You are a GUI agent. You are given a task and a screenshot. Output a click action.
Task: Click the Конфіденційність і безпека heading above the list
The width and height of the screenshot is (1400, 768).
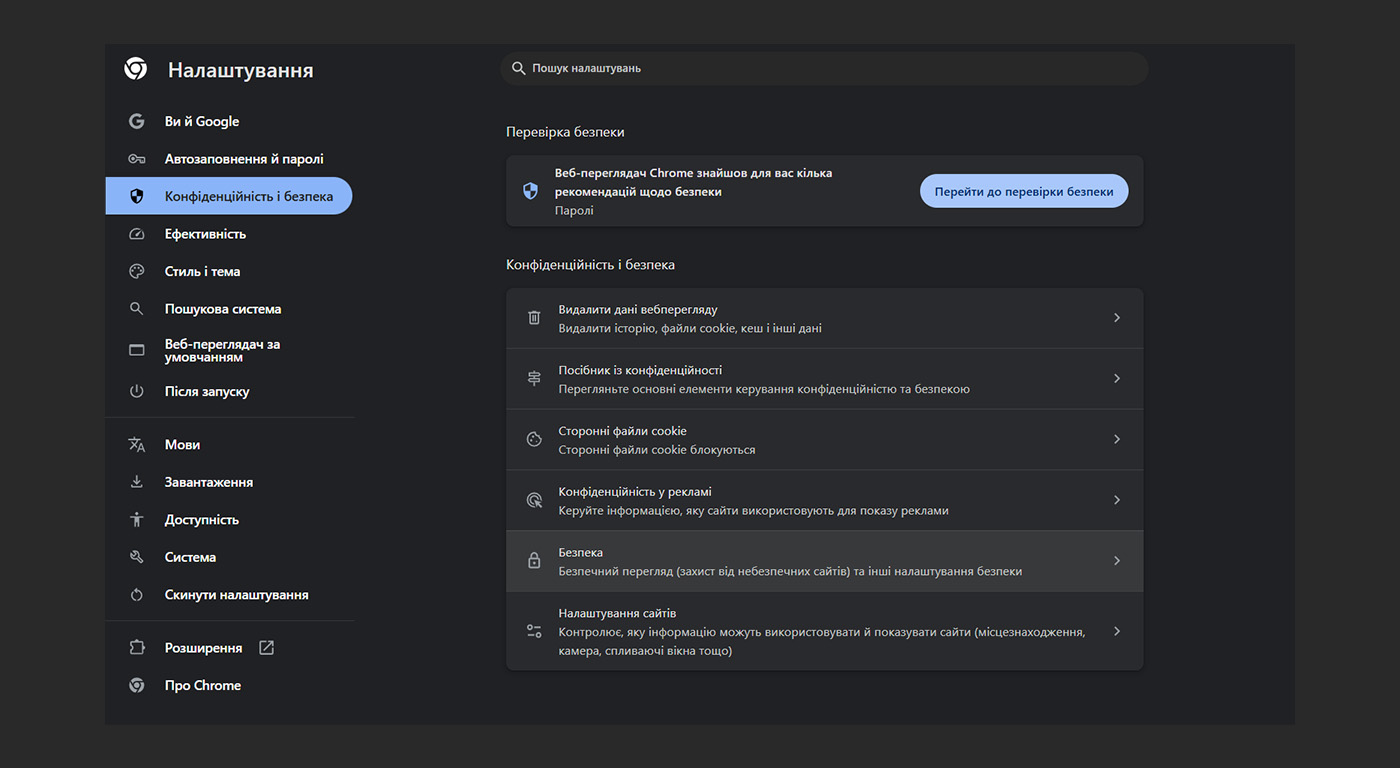pyautogui.click(x=590, y=265)
